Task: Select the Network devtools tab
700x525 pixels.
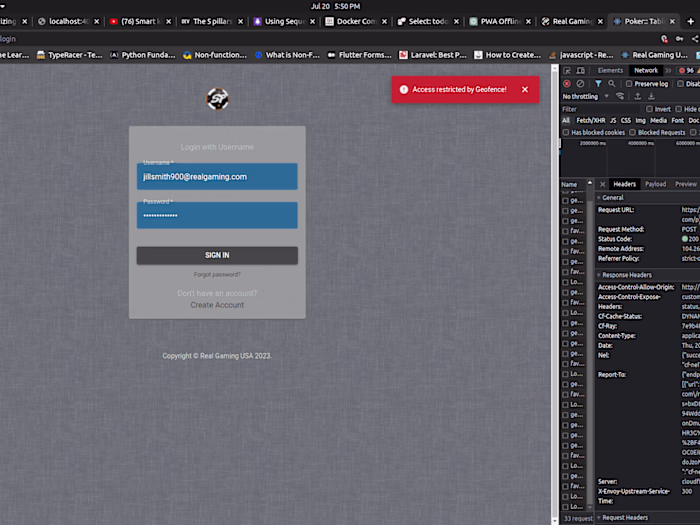Action: click(646, 71)
